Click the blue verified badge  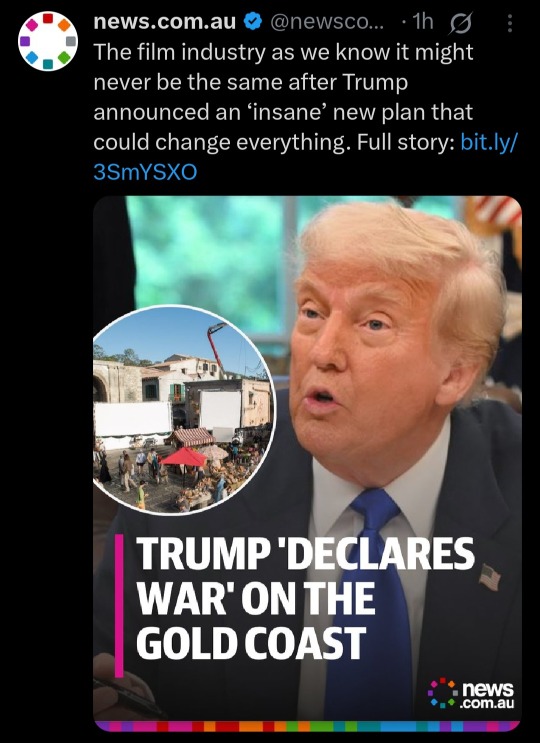pos(253,21)
